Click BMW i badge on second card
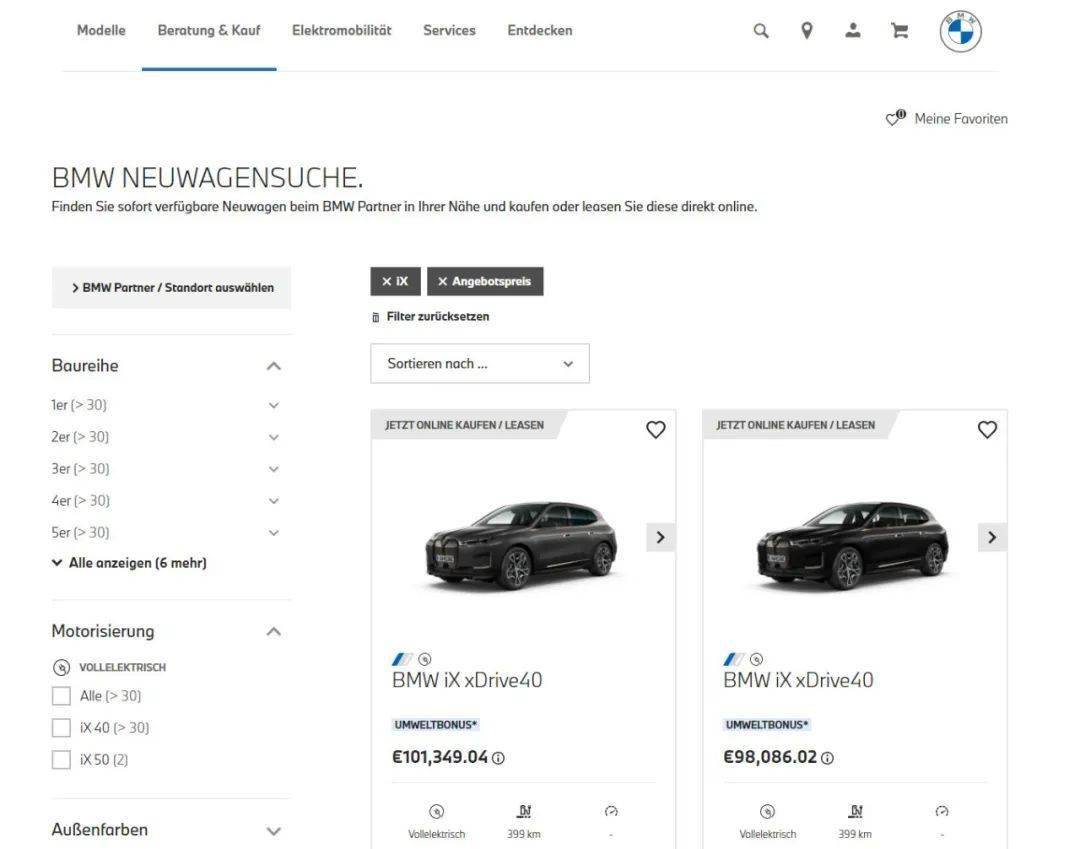This screenshot has width=1080, height=849. (x=734, y=659)
